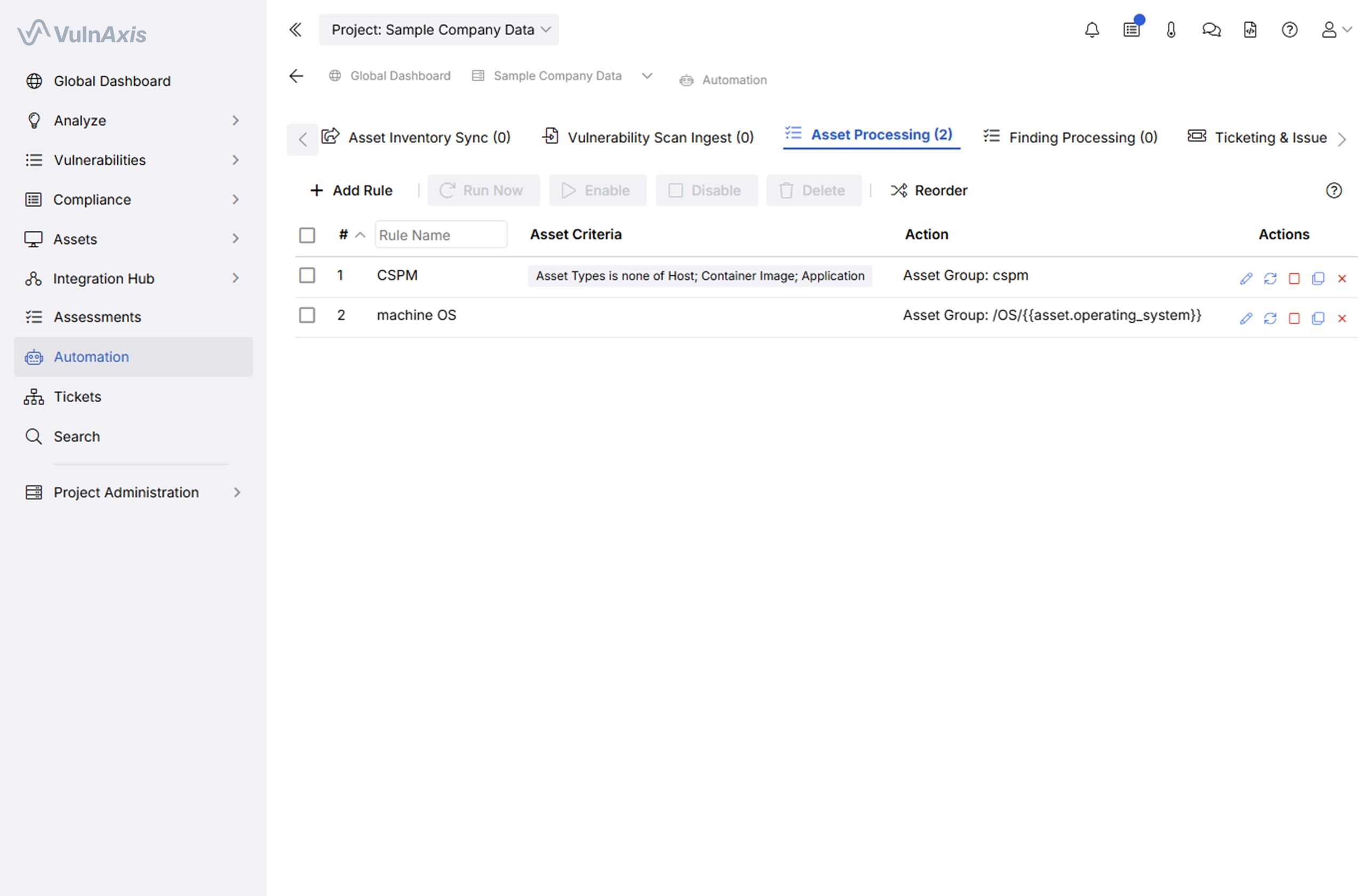1371x896 pixels.
Task: Click the notifications bell icon
Action: pos(1091,30)
